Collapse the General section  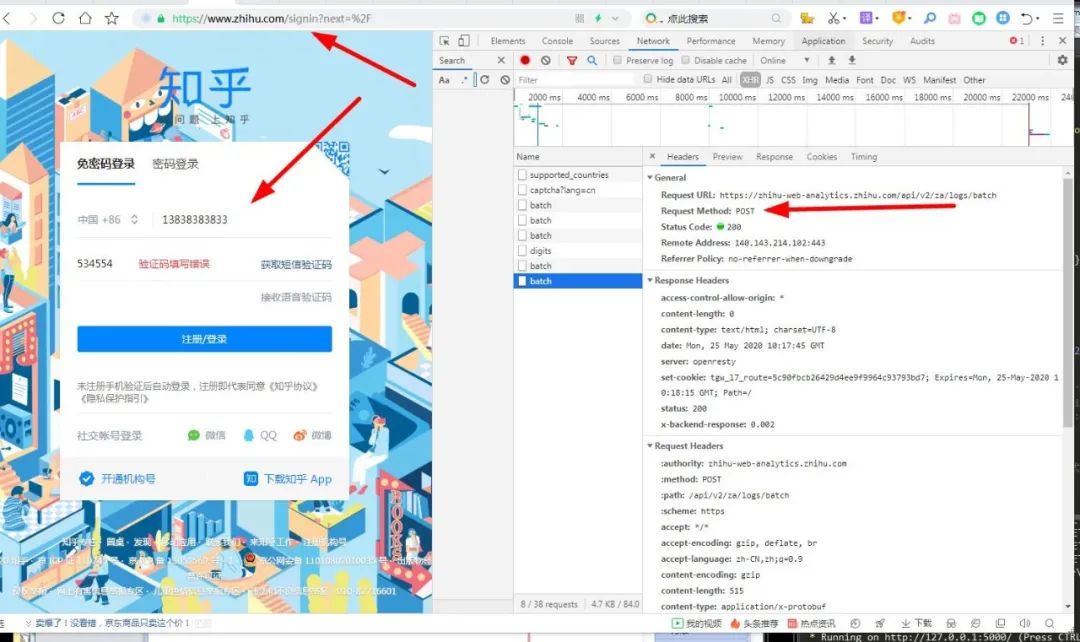(x=650, y=178)
